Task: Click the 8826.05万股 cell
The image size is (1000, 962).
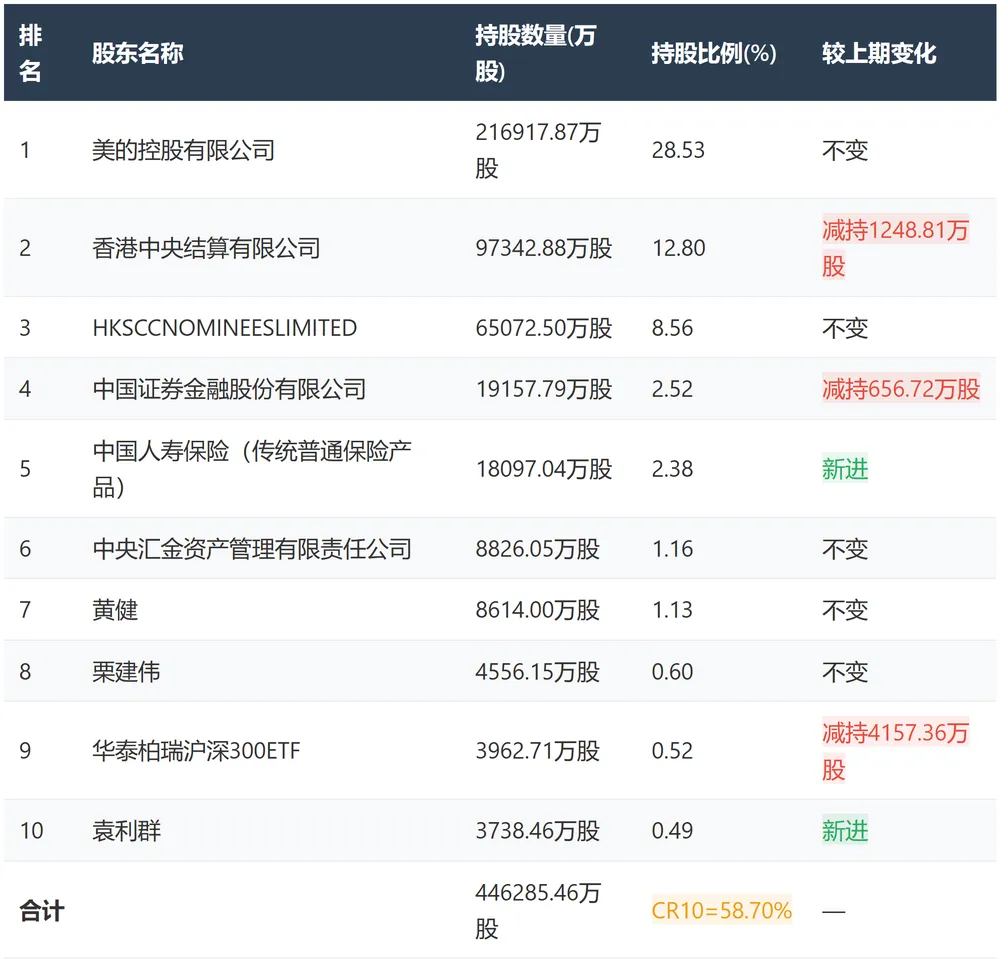Action: [x=538, y=549]
